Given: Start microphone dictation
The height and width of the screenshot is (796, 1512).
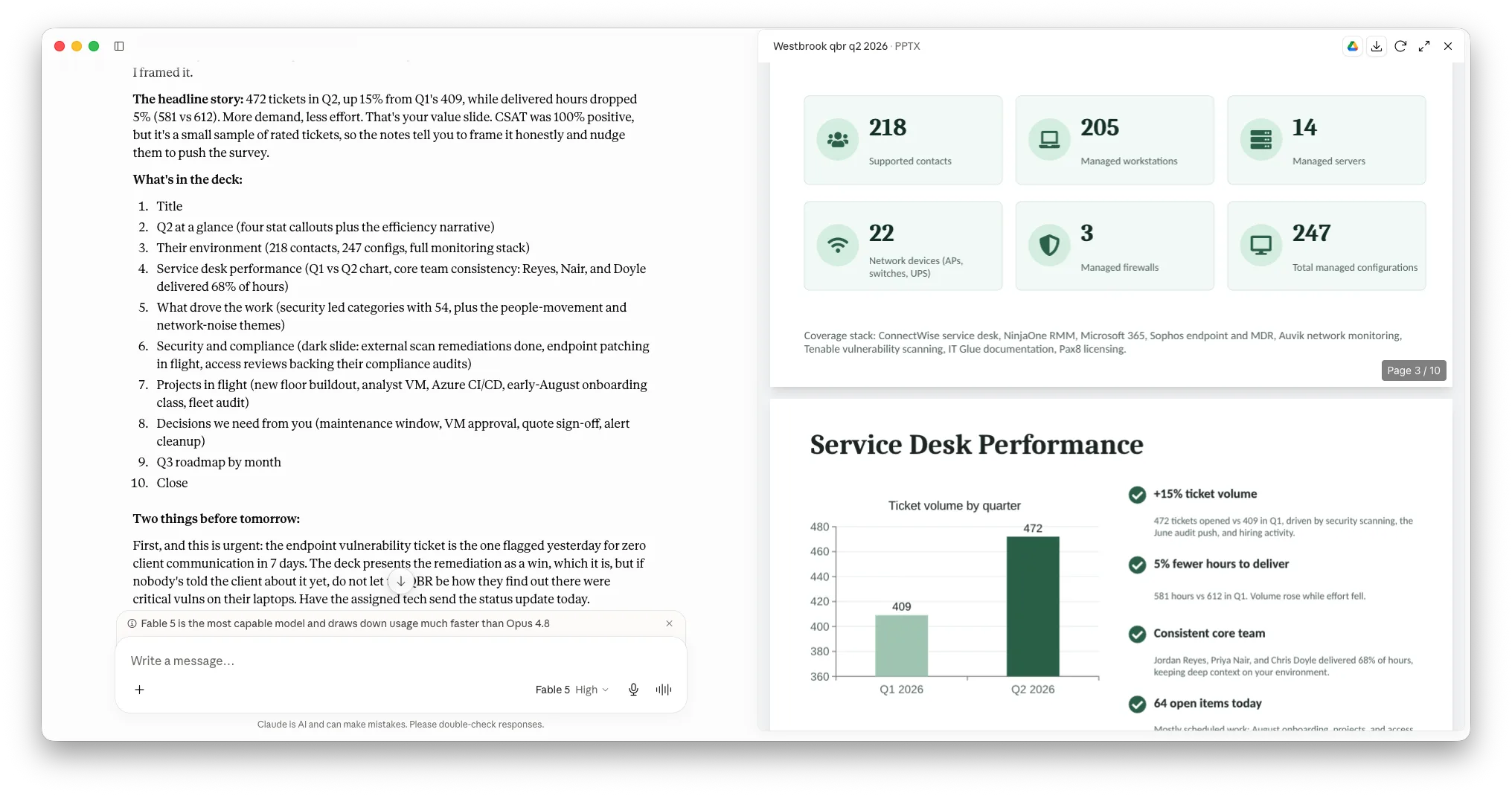Looking at the screenshot, I should (633, 690).
